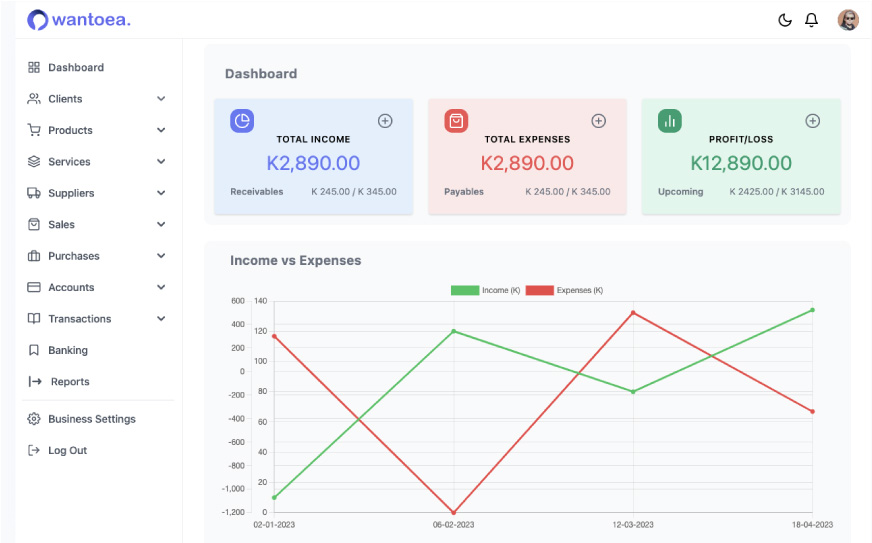Image resolution: width=872 pixels, height=543 pixels.
Task: Click Log Out in the sidebar
Action: (x=67, y=451)
